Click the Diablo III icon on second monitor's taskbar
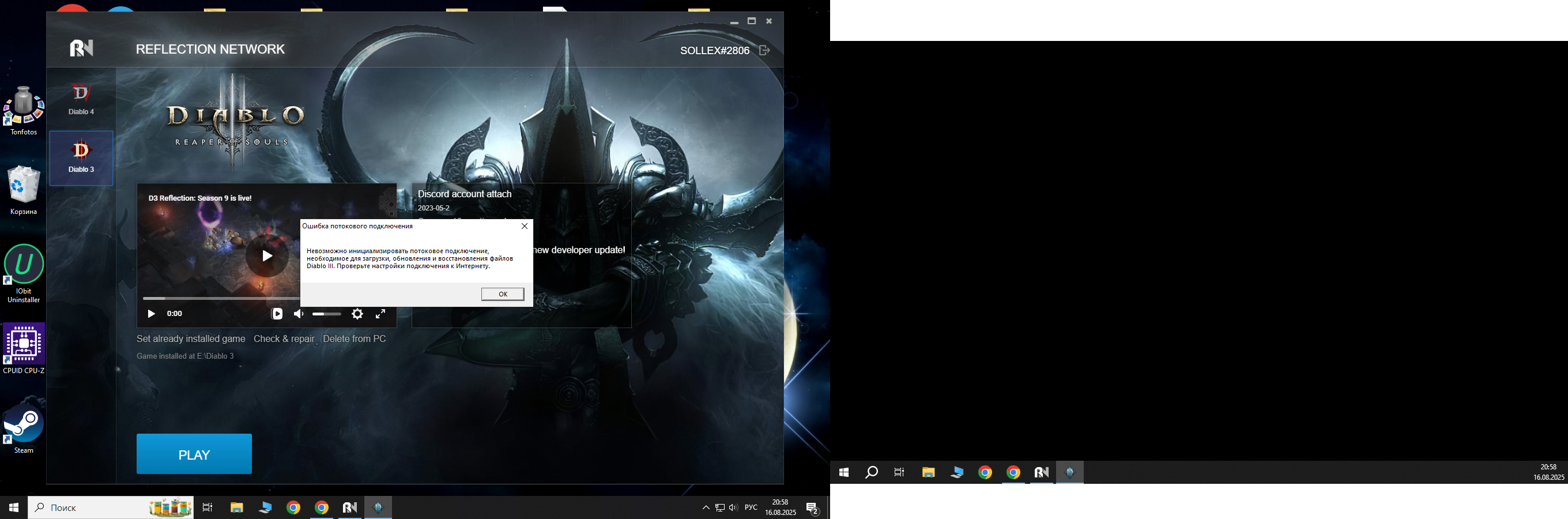 click(x=1070, y=472)
